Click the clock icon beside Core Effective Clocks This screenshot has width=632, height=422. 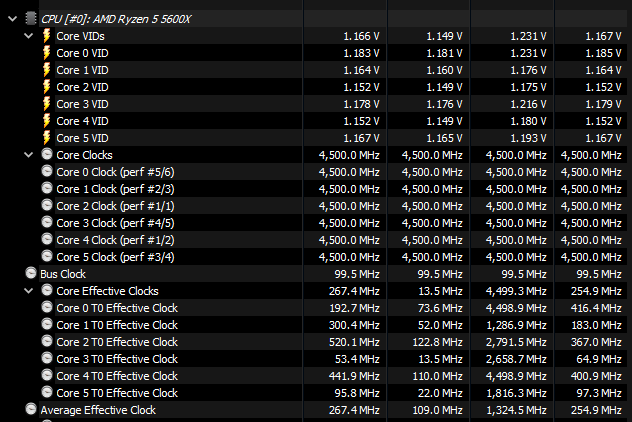47,290
